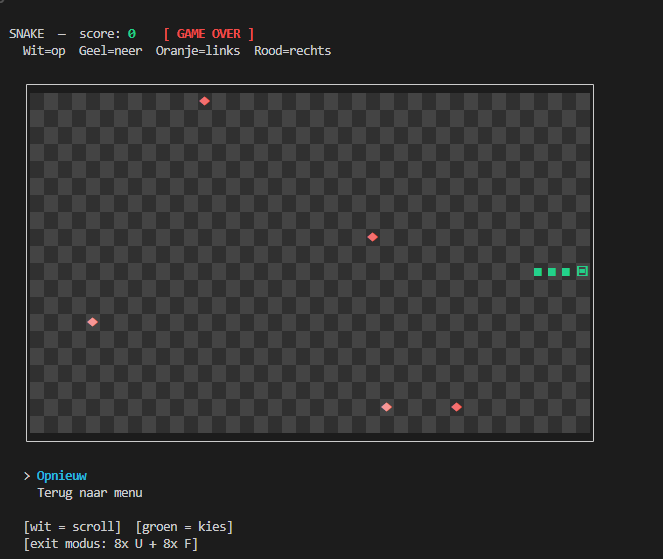Click the [groen = kies] hint

(184, 527)
